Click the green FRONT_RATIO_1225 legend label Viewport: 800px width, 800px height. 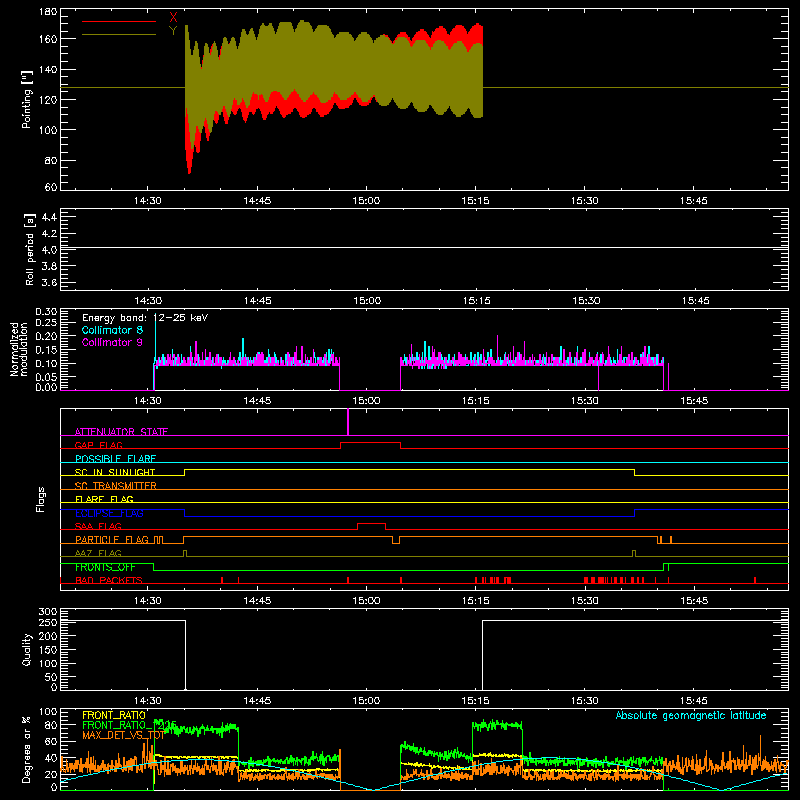click(x=129, y=725)
